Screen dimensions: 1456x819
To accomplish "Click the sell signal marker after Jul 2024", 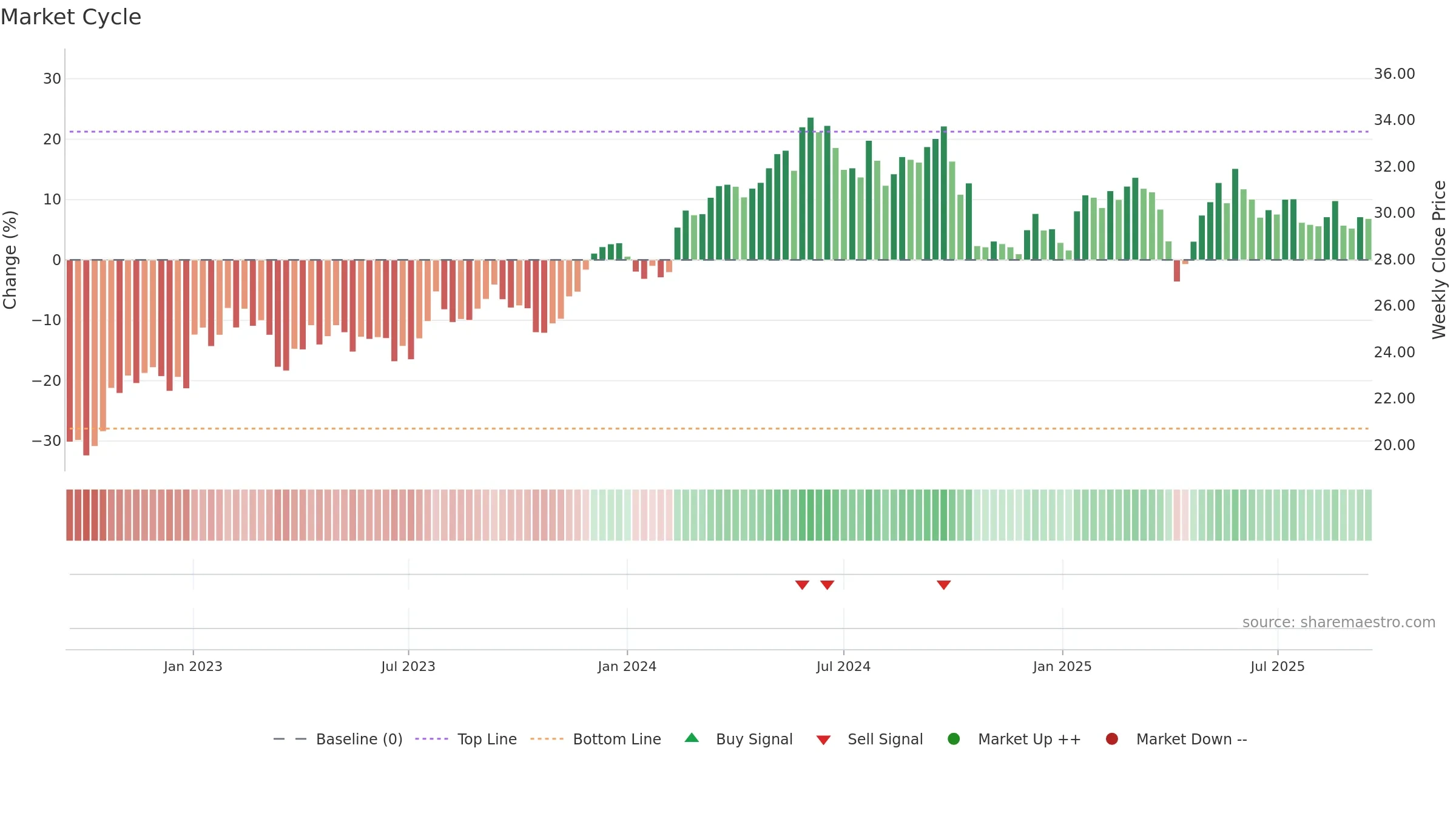I will [943, 585].
